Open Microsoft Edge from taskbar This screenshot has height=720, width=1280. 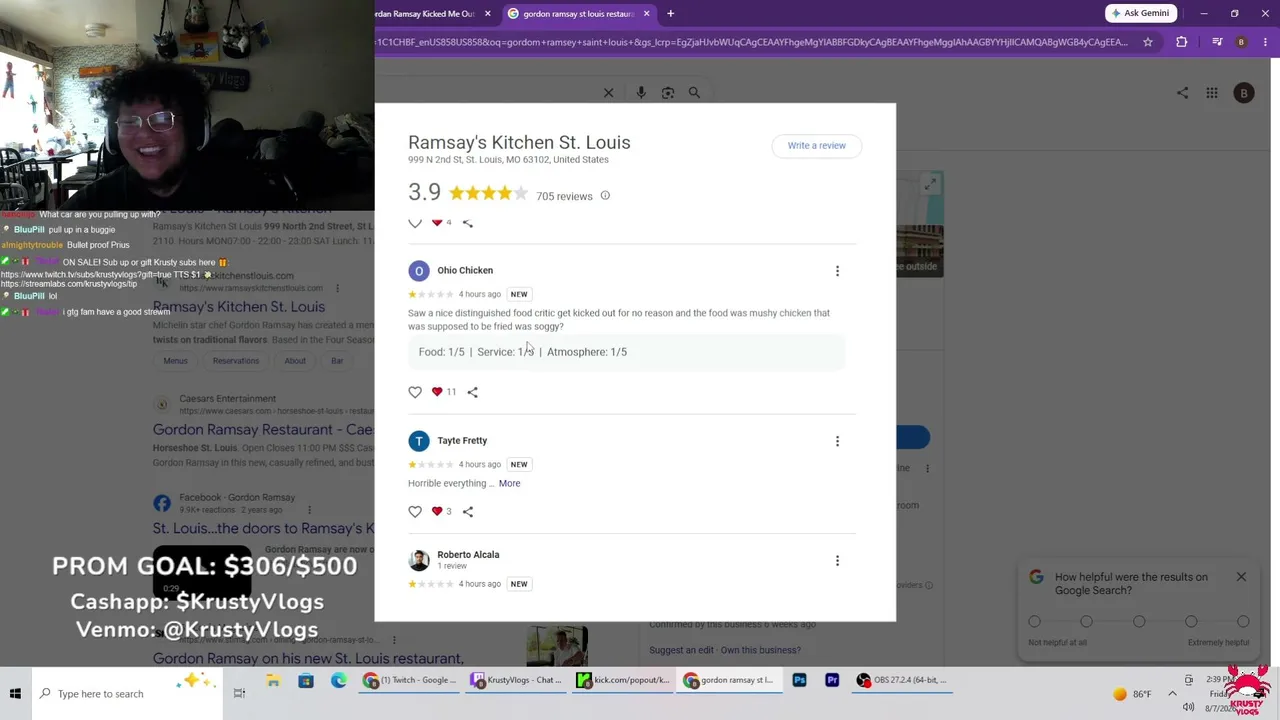[339, 681]
